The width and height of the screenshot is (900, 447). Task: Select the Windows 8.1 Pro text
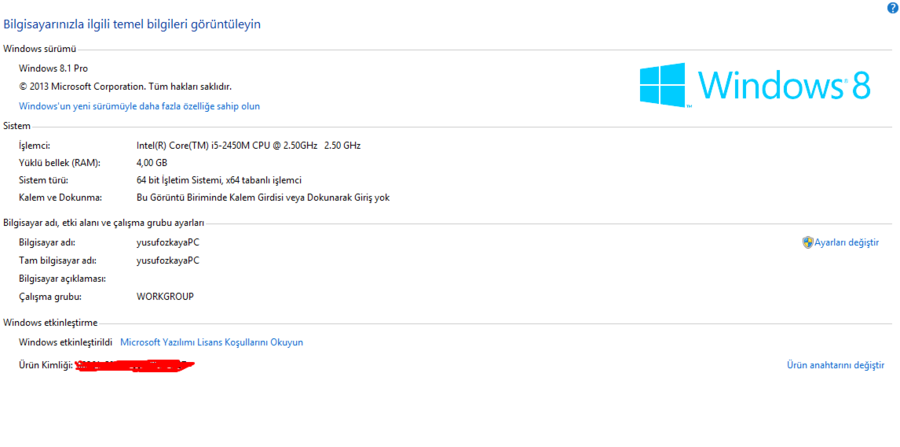coord(53,68)
